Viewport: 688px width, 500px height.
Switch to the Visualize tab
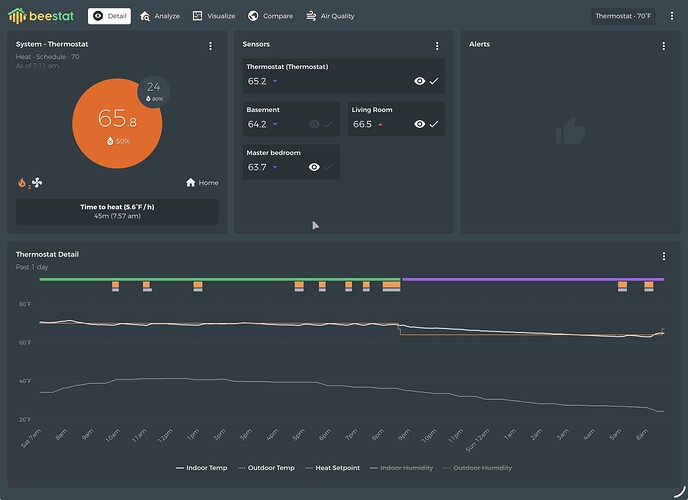pyautogui.click(x=213, y=16)
